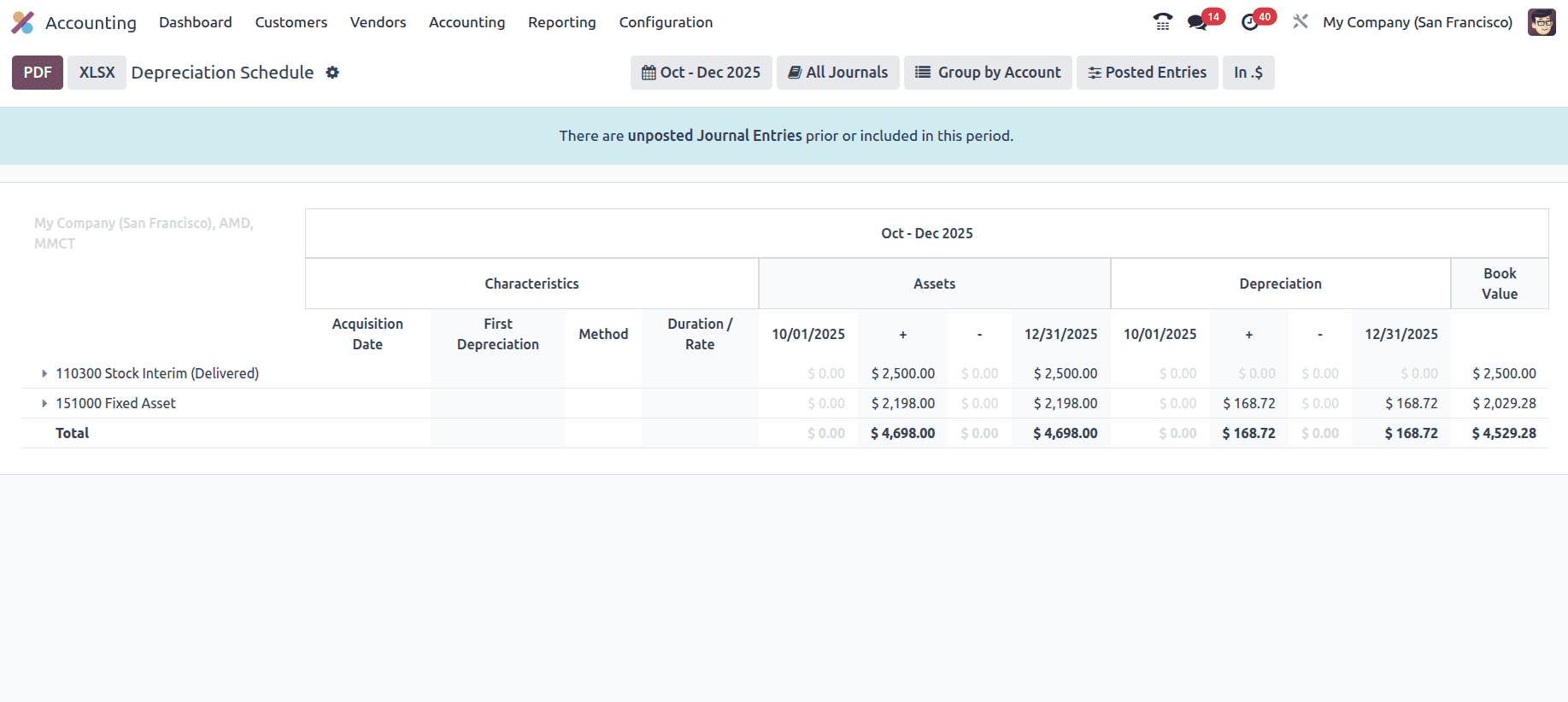Open the Oct - Dec 2025 date filter
This screenshot has width=1568, height=702.
pyautogui.click(x=702, y=73)
